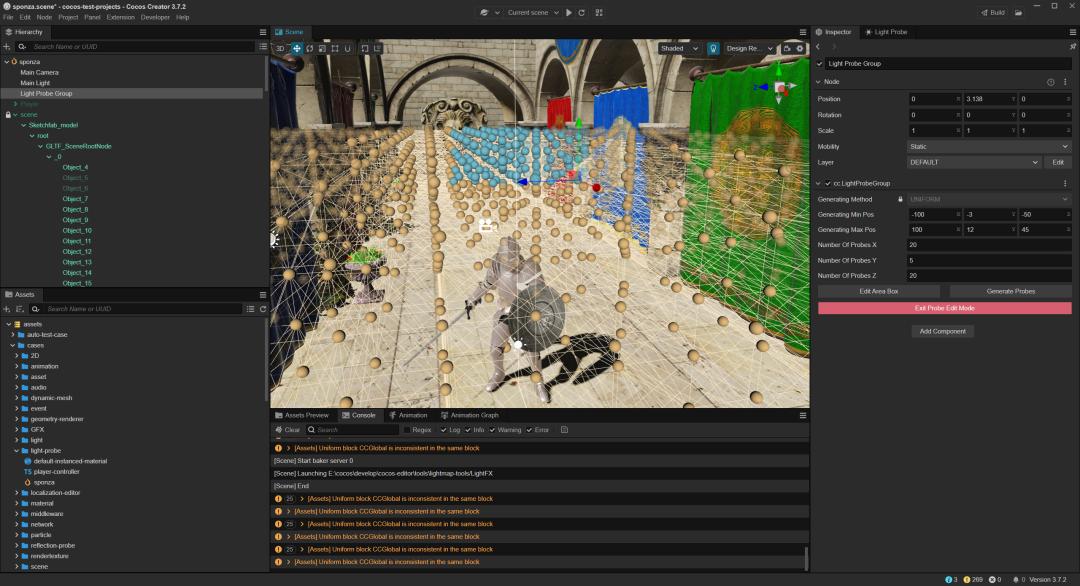
Task: Open the Developer menu
Action: (x=155, y=17)
